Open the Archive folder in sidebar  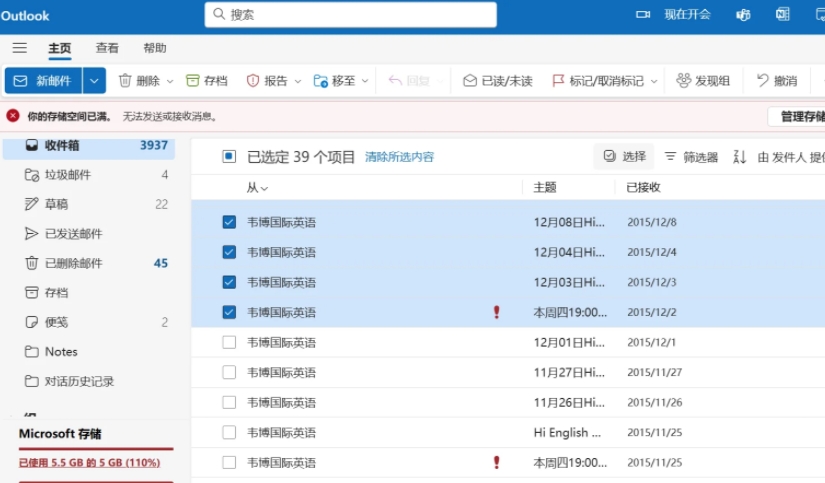point(88,293)
